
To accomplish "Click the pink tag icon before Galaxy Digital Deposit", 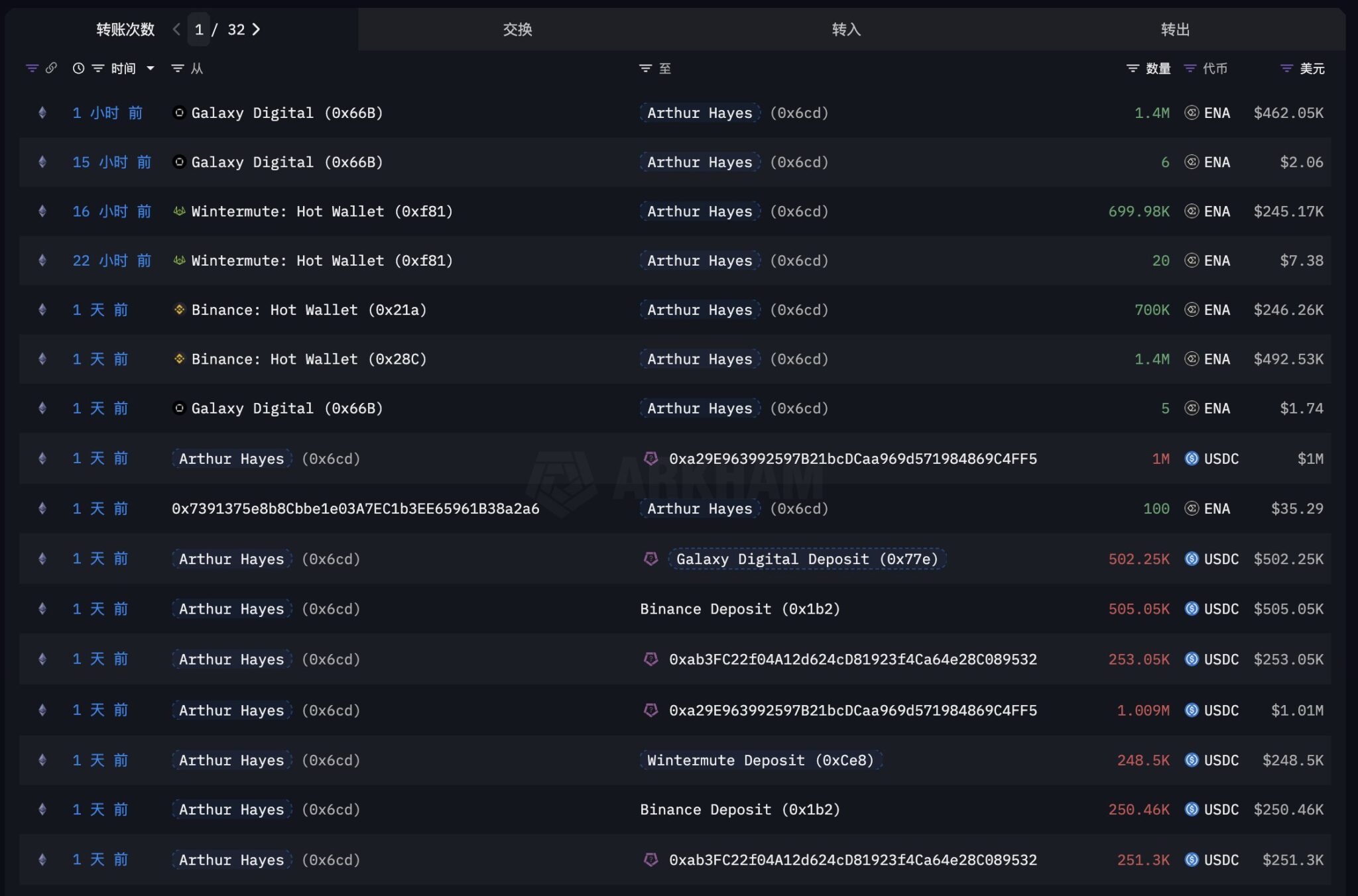I will tap(651, 559).
